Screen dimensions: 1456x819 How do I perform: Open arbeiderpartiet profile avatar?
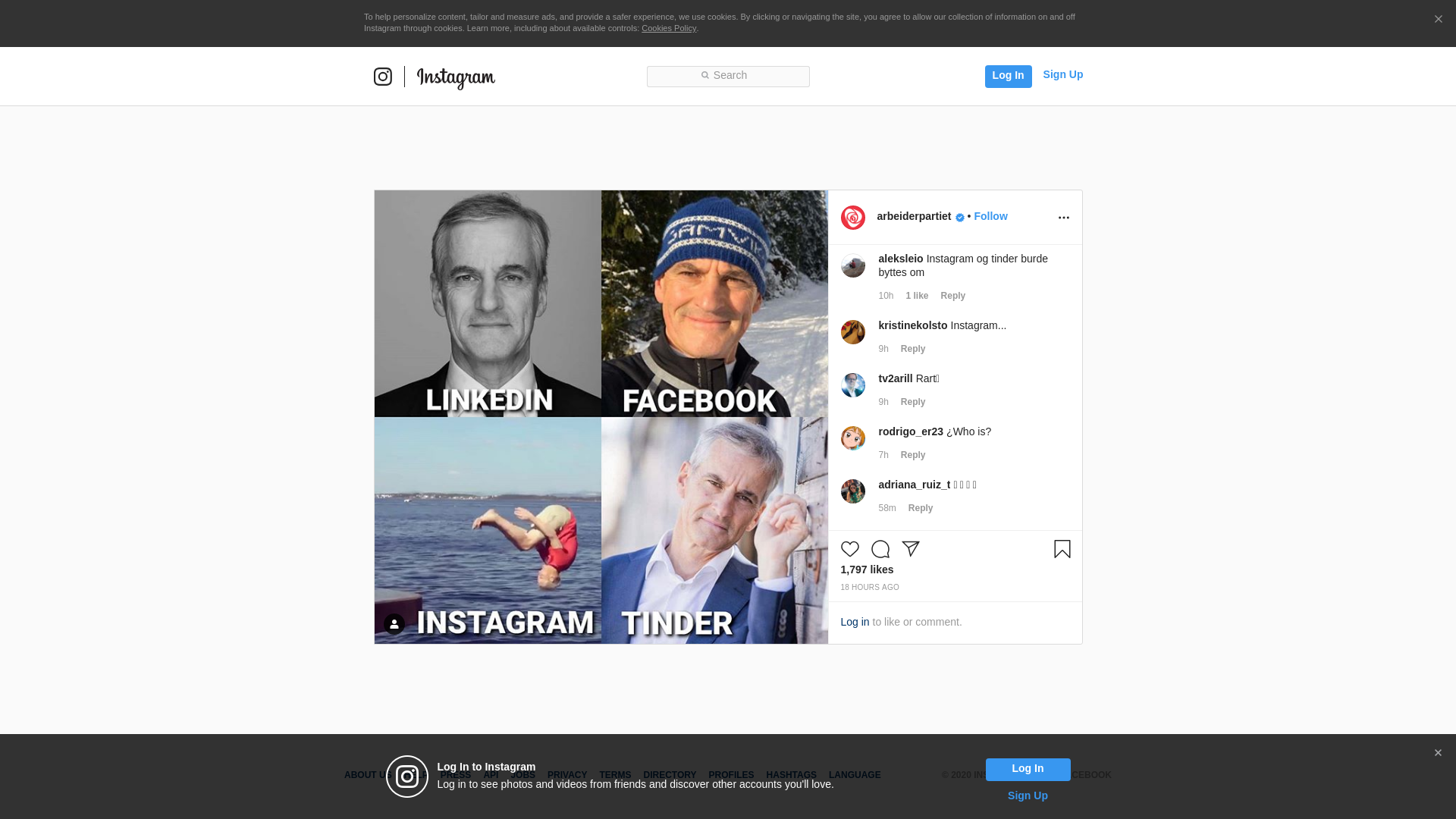(x=853, y=218)
